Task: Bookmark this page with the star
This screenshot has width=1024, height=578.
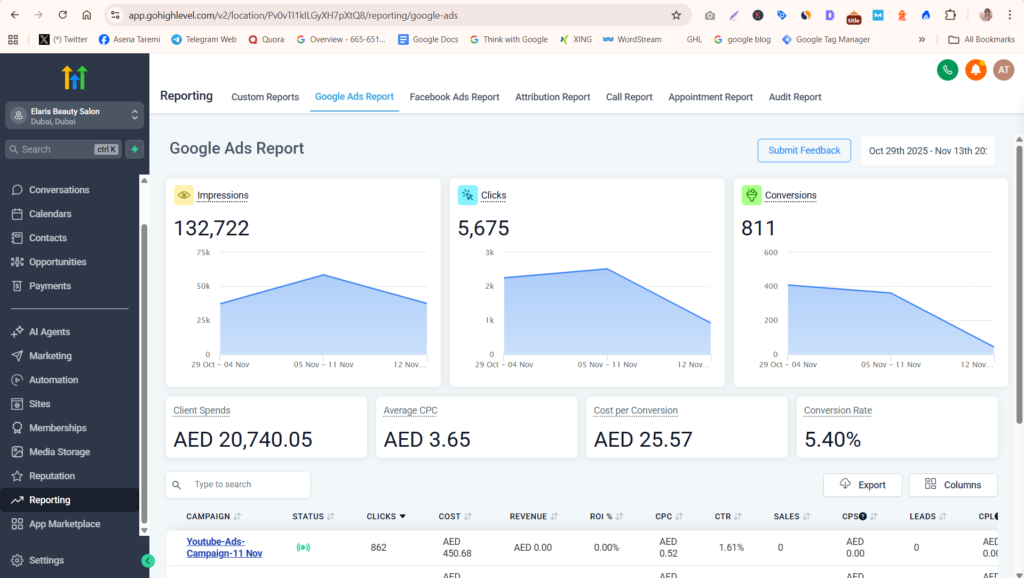Action: click(676, 15)
